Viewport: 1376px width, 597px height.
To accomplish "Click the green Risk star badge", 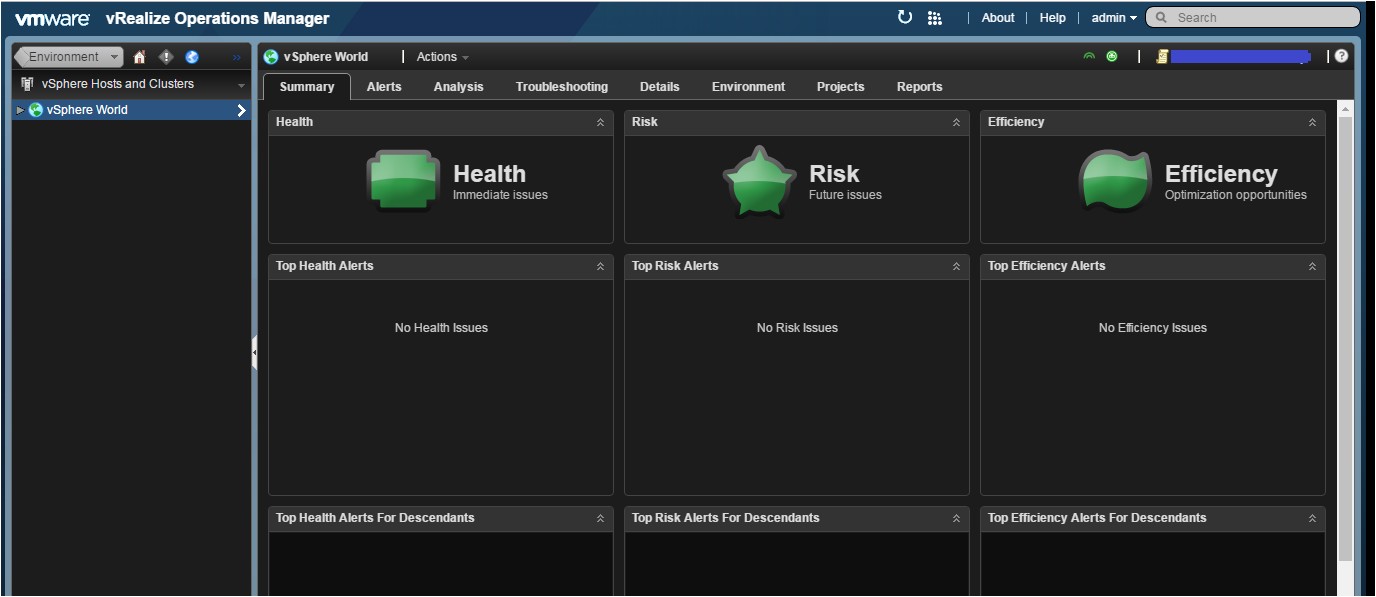I will tap(759, 181).
